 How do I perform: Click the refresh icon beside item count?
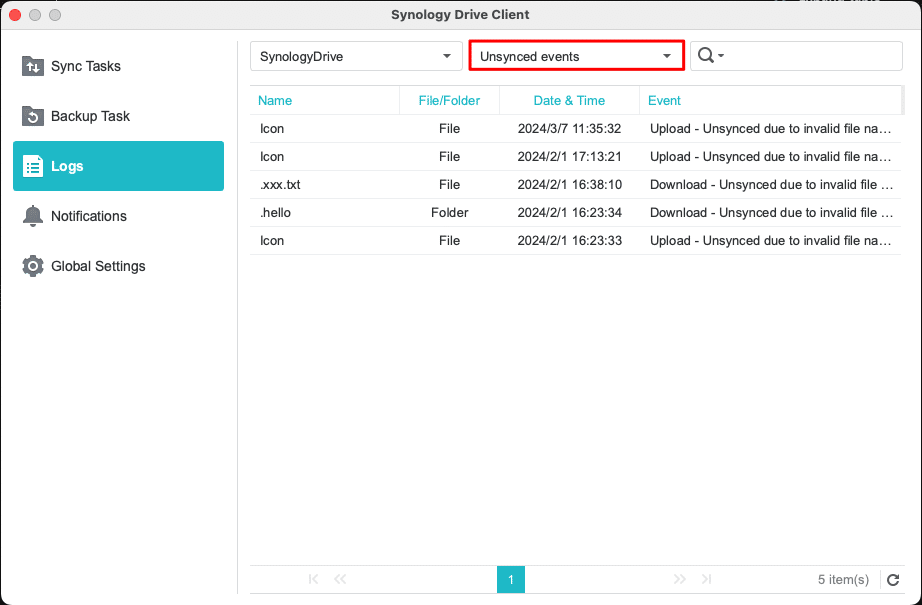coord(893,580)
